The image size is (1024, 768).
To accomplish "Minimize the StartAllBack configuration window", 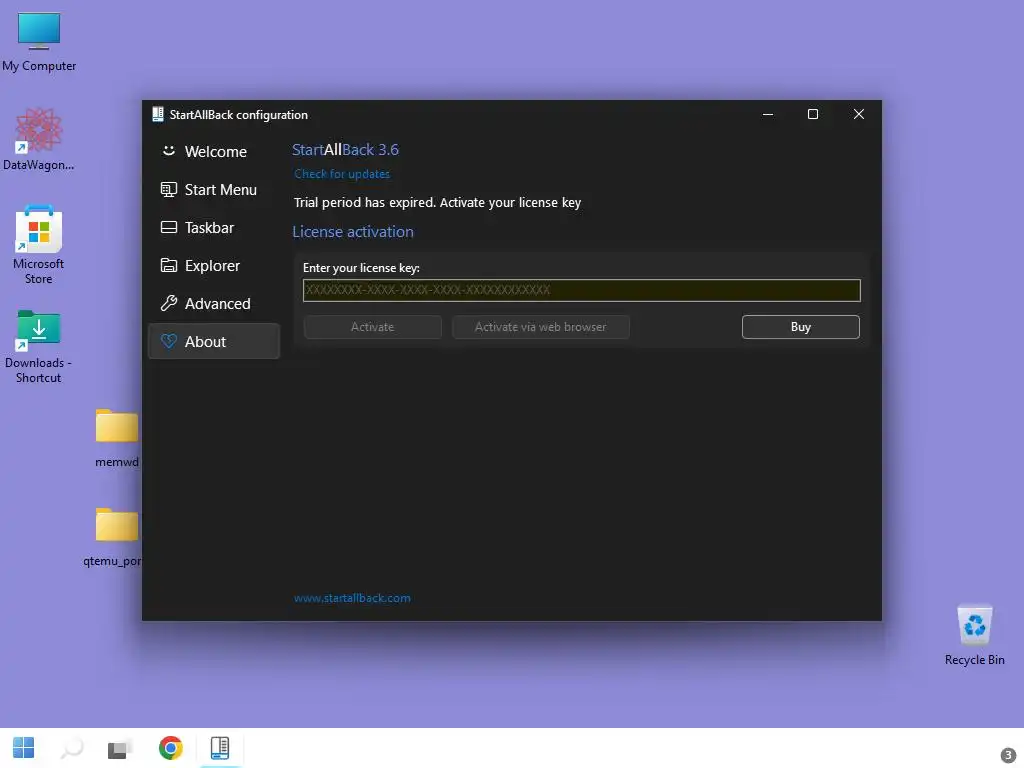I will pyautogui.click(x=768, y=114).
